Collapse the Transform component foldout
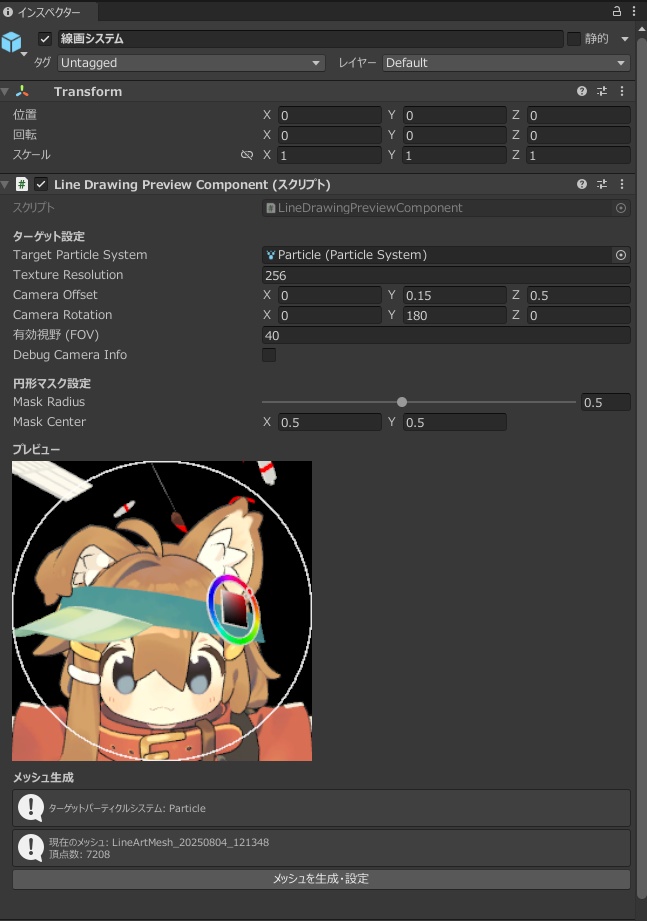 (5, 92)
